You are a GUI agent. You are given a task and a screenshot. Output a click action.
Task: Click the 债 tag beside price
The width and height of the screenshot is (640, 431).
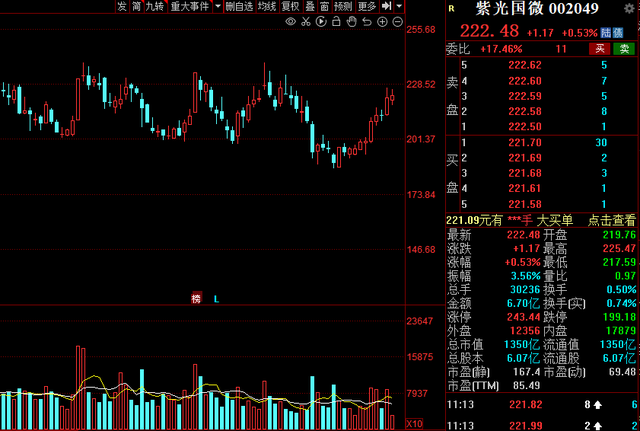[x=618, y=33]
